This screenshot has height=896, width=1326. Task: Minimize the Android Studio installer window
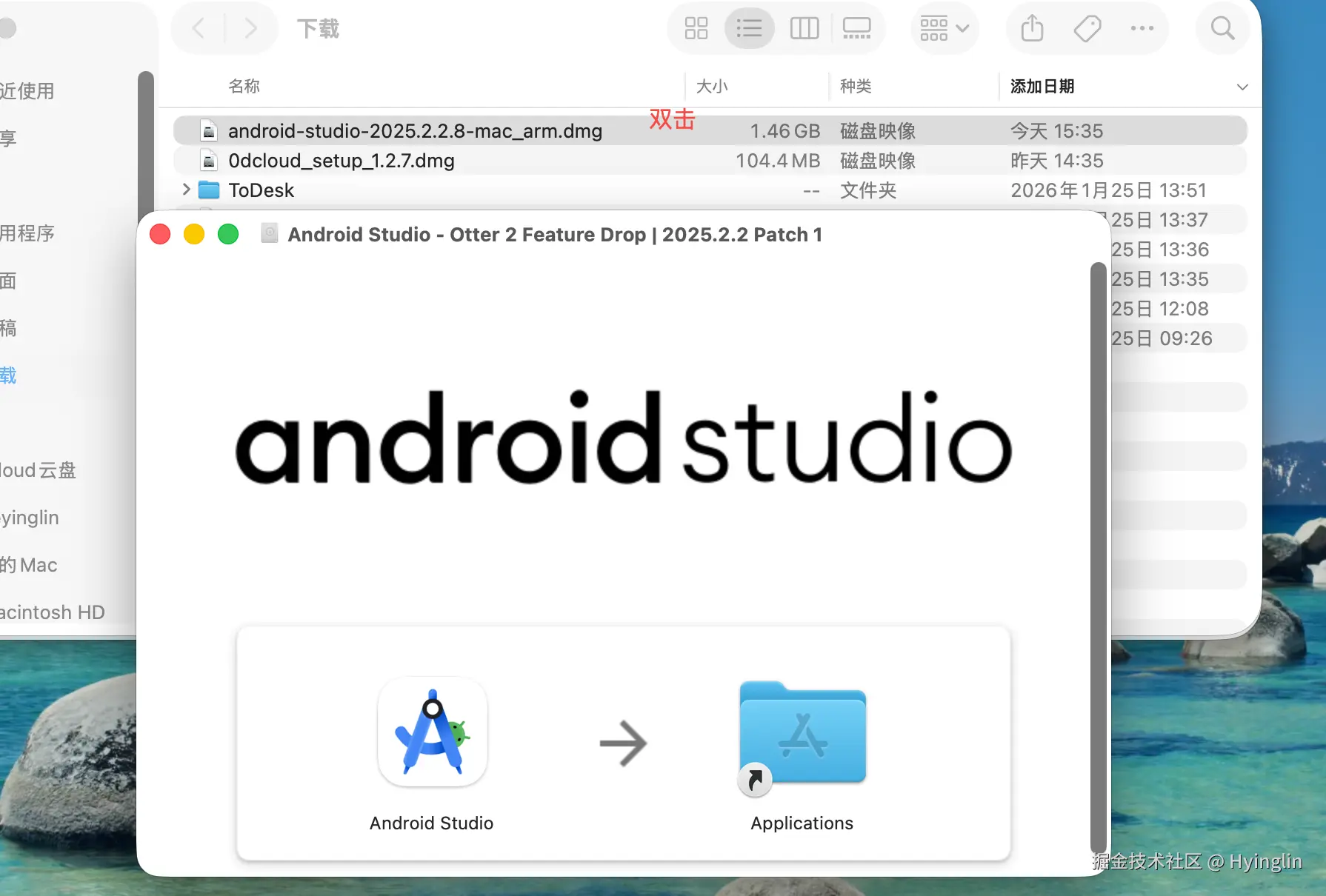point(194,234)
